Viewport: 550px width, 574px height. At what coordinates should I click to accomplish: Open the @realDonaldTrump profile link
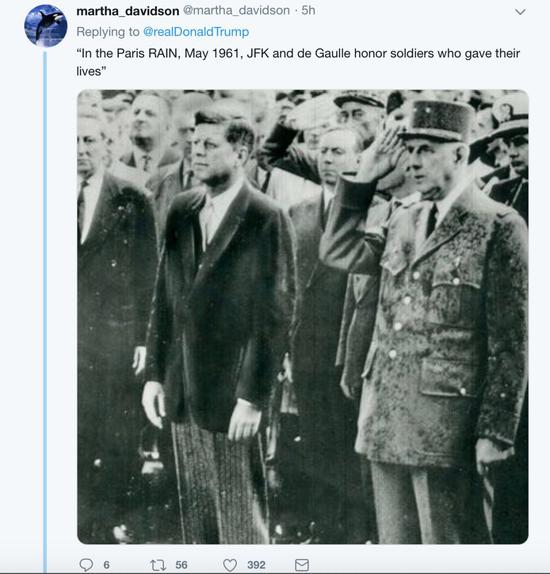click(x=196, y=32)
